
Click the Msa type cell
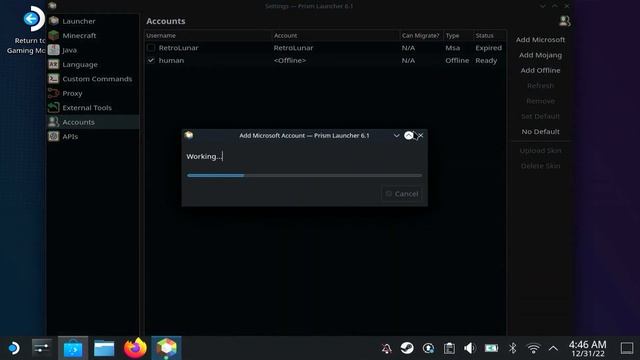point(453,48)
